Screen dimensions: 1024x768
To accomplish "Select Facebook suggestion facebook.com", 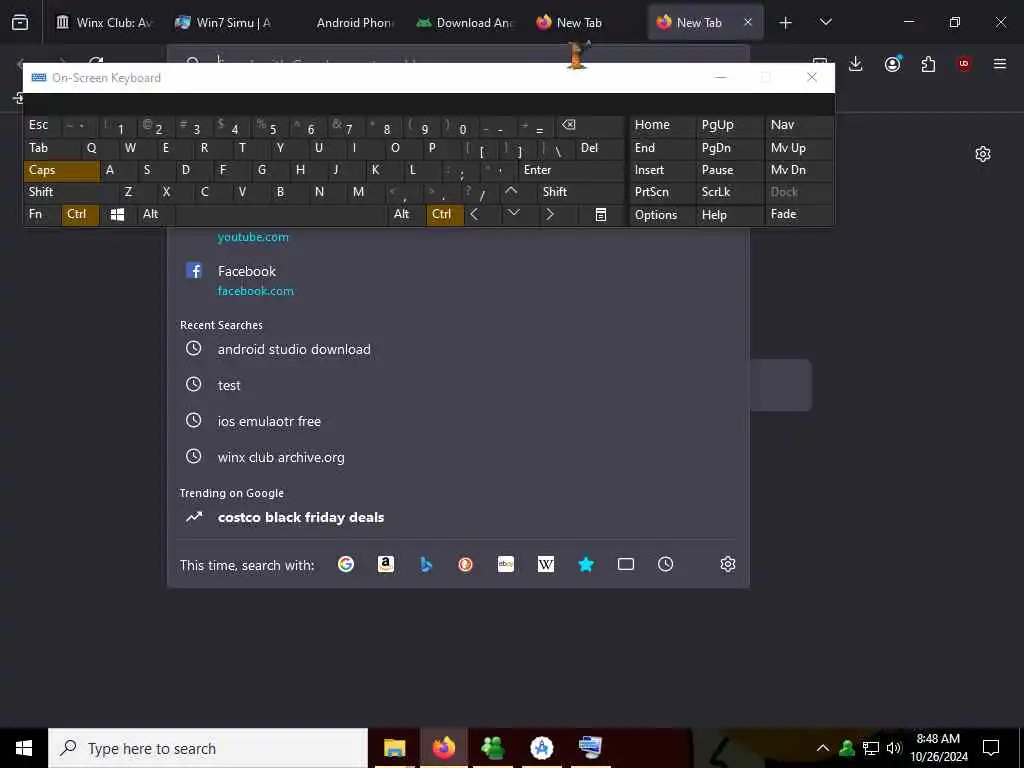I will click(458, 280).
